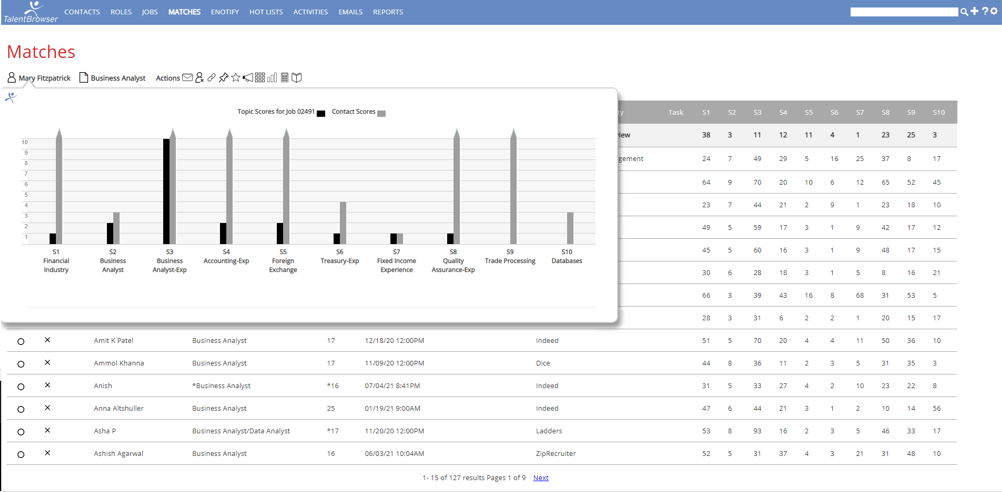Select the radio button for Ashish Agarwal

tap(21, 454)
